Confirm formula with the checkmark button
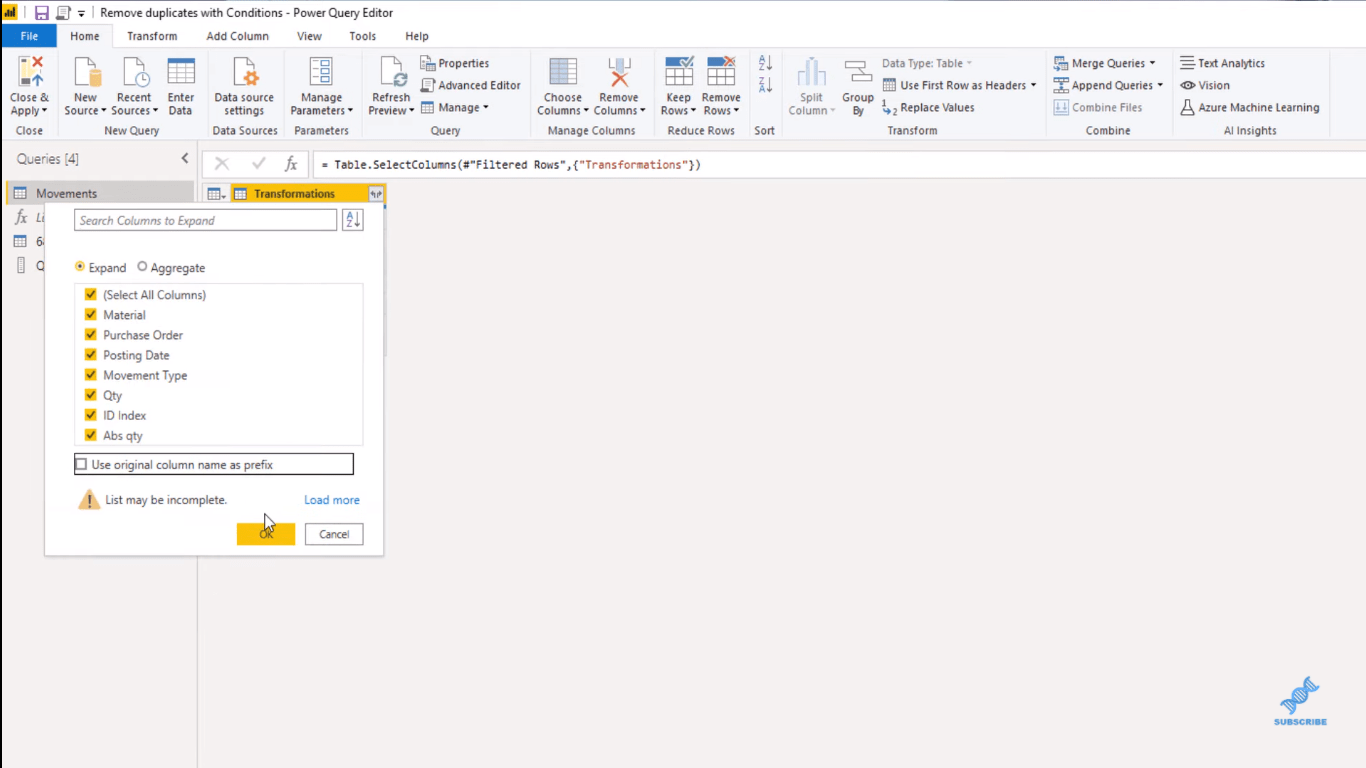Screen dimensions: 1366x768 [258, 164]
